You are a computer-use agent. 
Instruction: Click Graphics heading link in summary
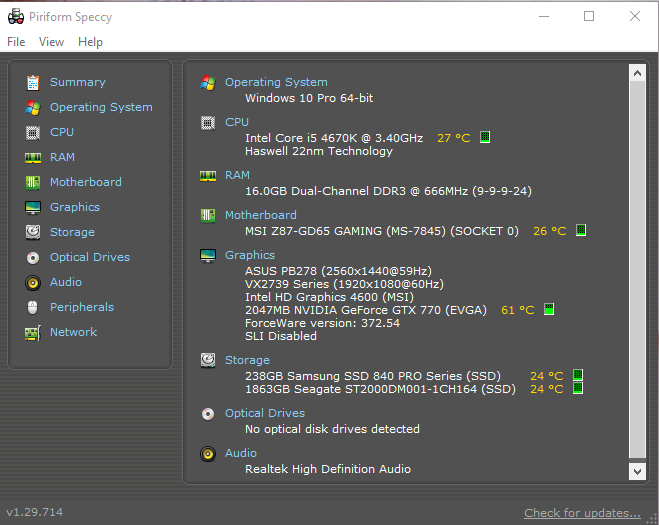(250, 255)
